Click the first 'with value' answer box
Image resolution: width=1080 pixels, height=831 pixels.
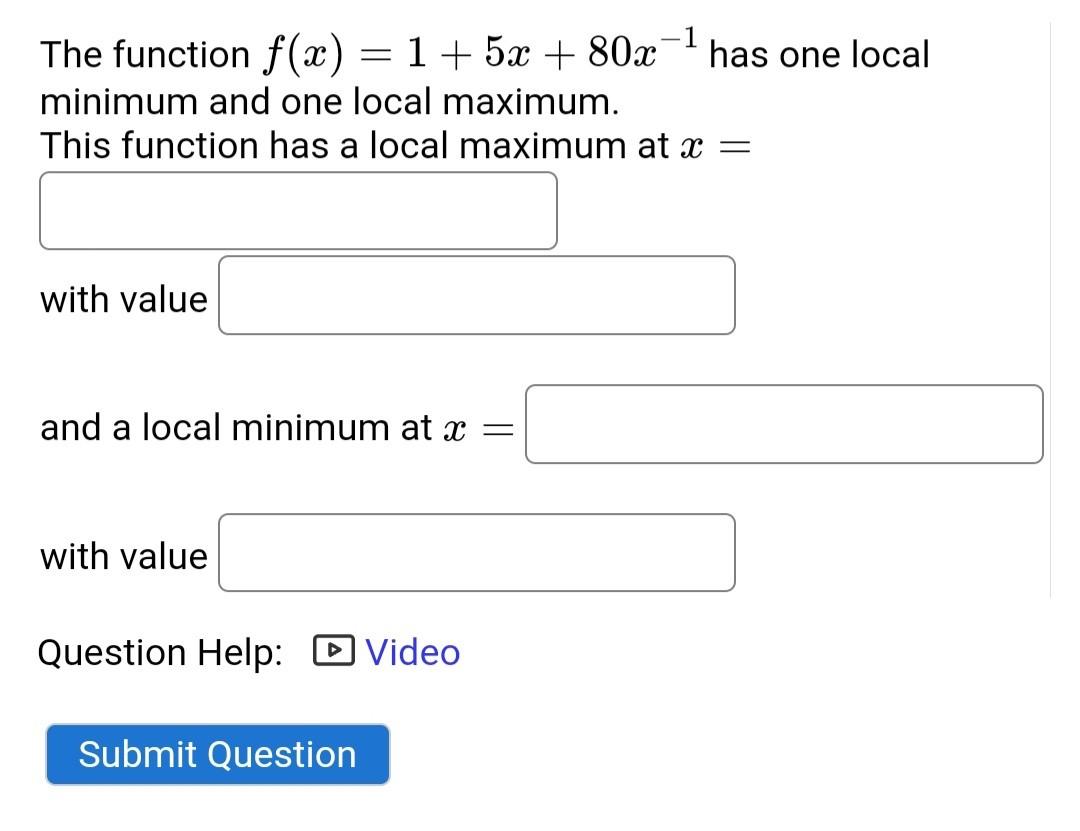point(476,295)
